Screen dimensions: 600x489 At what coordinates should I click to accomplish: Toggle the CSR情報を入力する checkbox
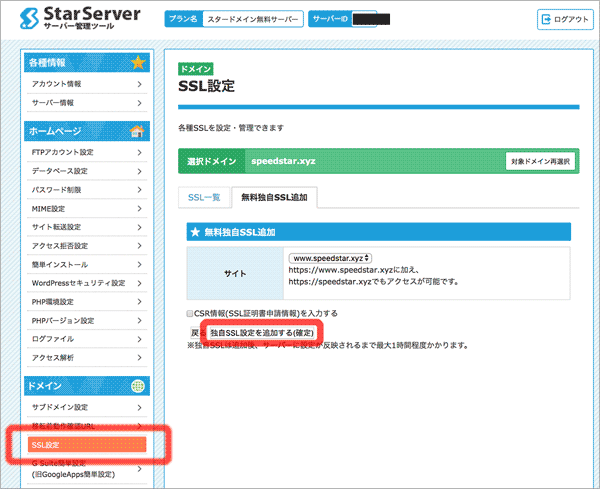(190, 314)
